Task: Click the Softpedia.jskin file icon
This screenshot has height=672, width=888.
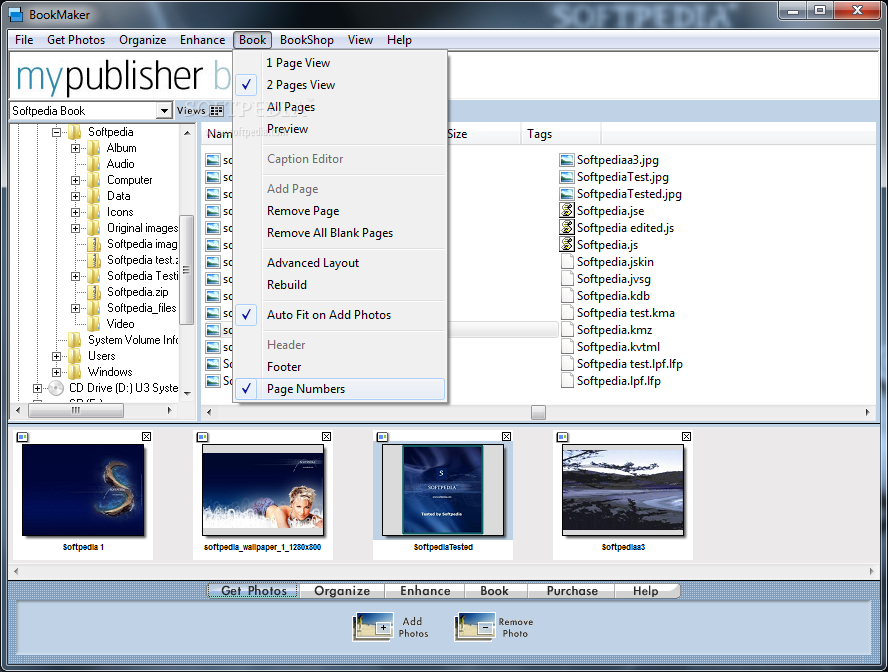Action: (566, 262)
